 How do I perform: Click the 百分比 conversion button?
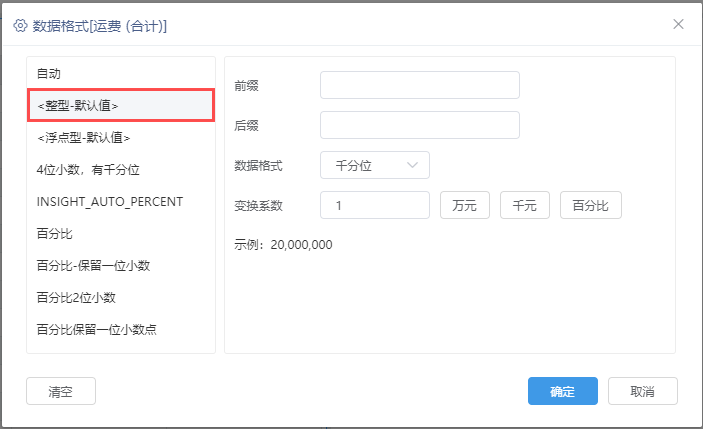pyautogui.click(x=590, y=205)
